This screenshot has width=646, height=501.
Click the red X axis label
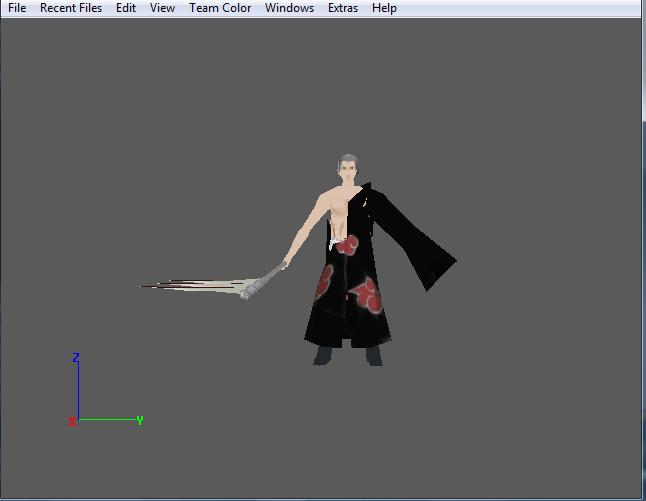point(72,423)
